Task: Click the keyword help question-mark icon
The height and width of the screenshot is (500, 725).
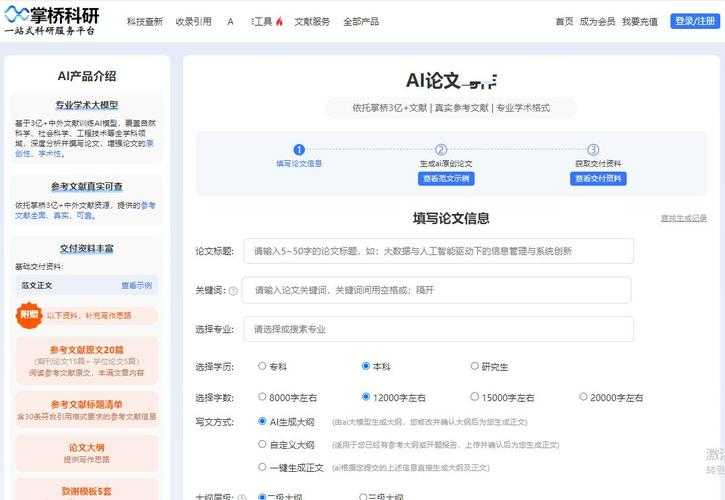Action: 233,291
